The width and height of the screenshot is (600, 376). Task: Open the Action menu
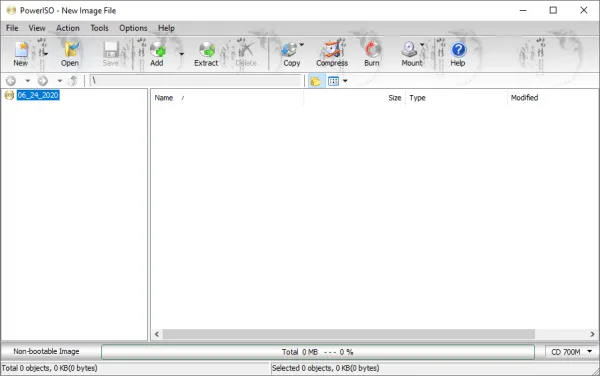[x=68, y=28]
